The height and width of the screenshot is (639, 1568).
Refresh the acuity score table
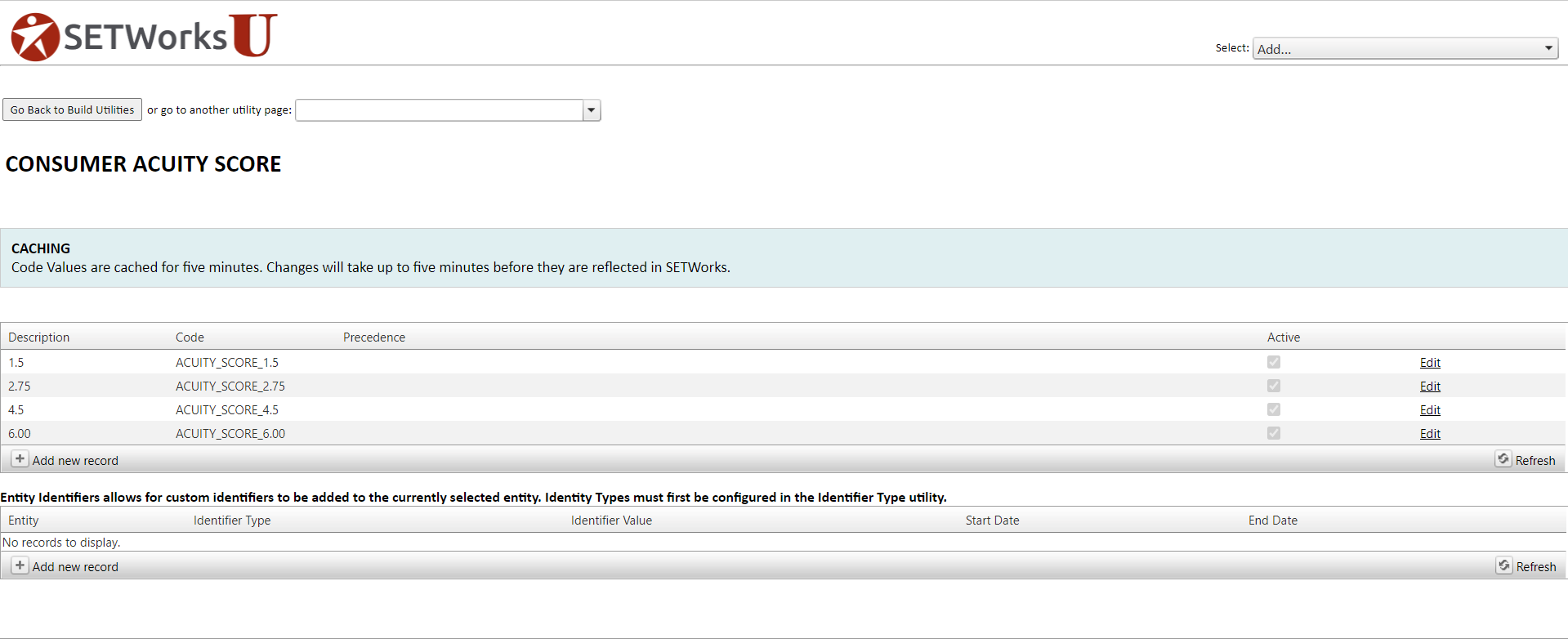(1535, 461)
